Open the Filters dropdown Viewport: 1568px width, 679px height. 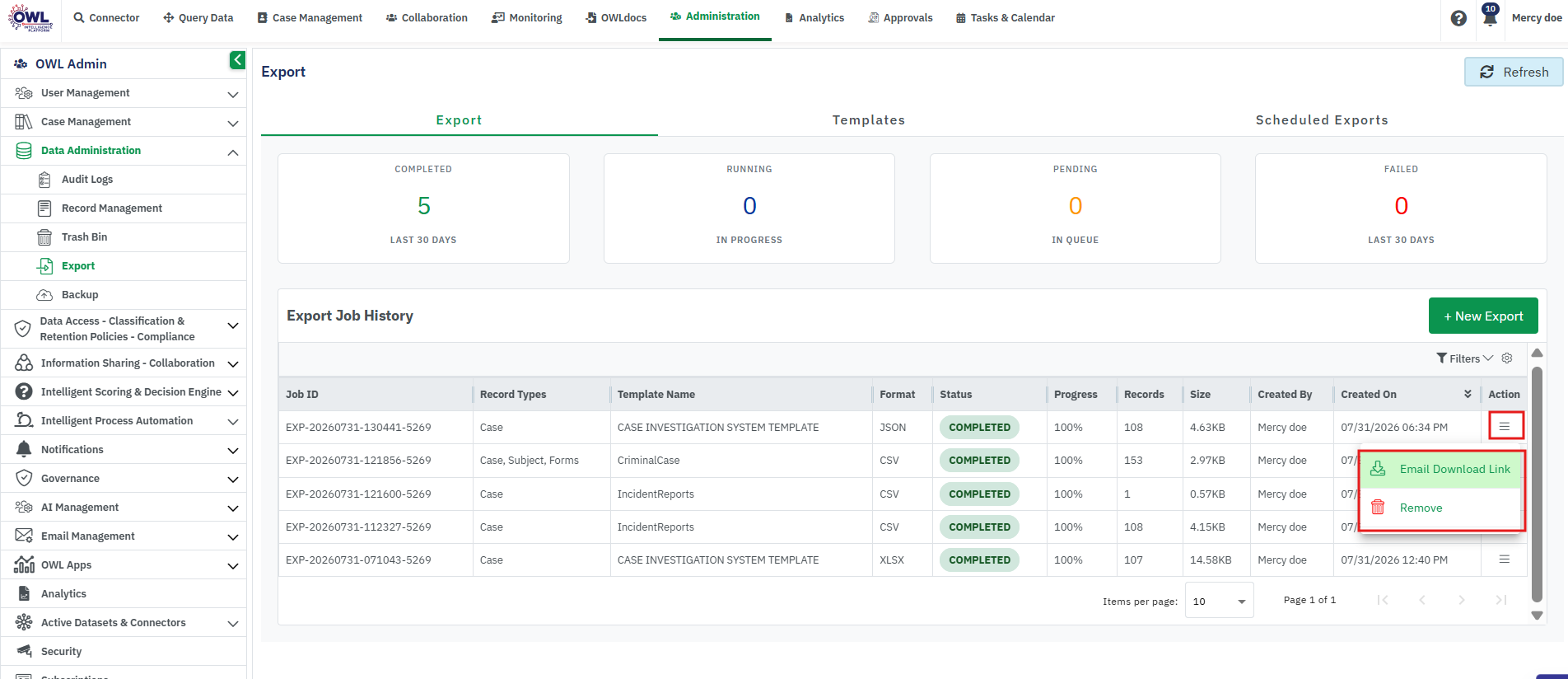pos(1464,358)
